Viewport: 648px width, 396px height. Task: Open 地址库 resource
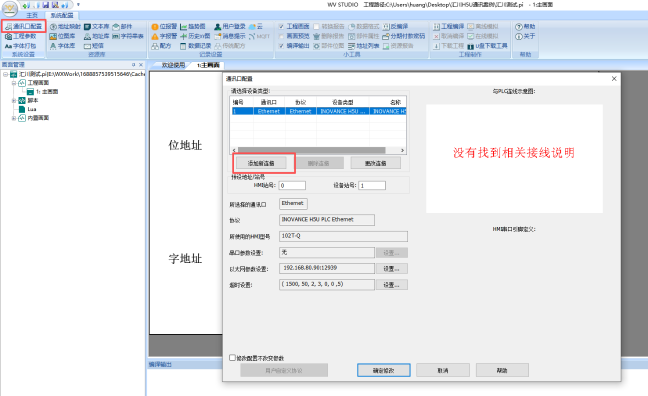(97, 36)
